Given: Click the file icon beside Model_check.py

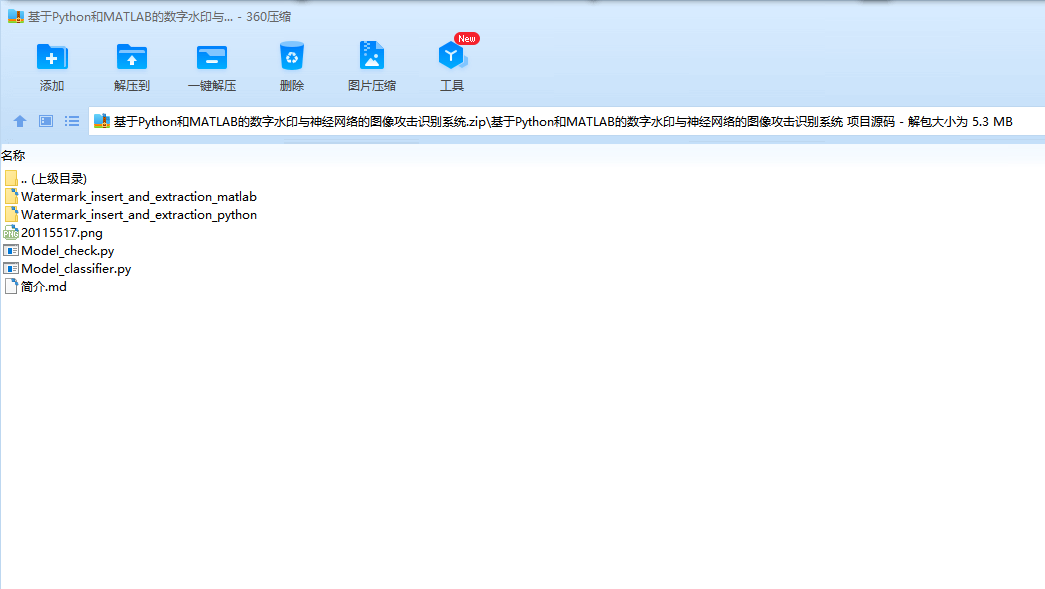Looking at the screenshot, I should tap(11, 251).
